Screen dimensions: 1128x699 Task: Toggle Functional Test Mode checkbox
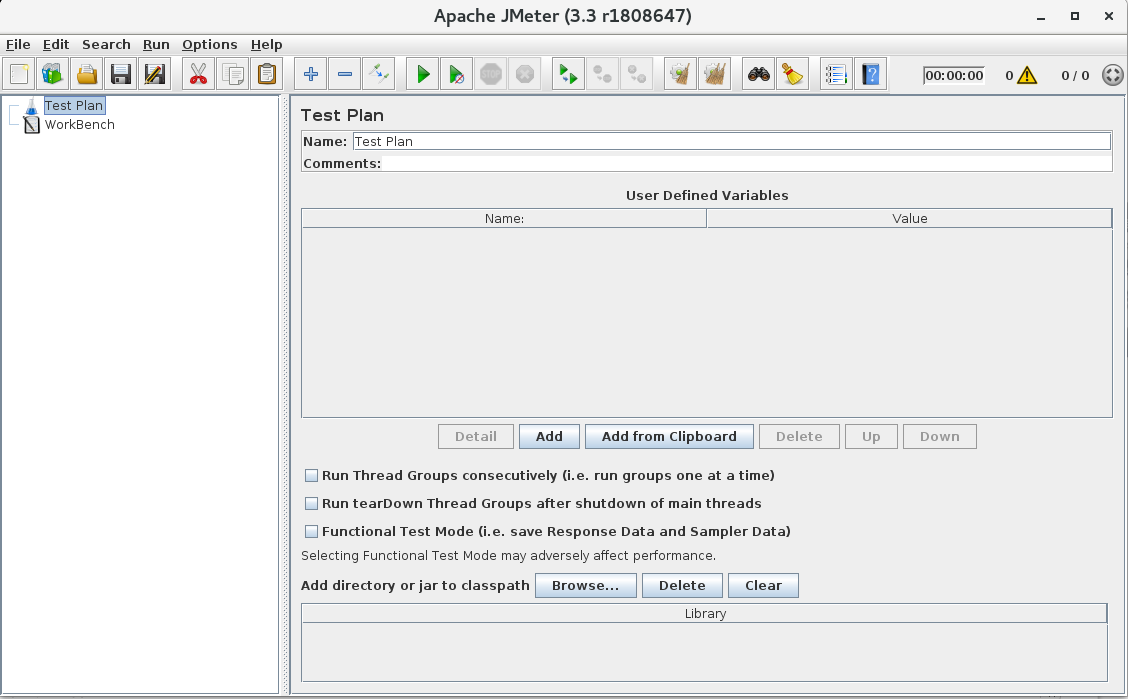pos(311,531)
